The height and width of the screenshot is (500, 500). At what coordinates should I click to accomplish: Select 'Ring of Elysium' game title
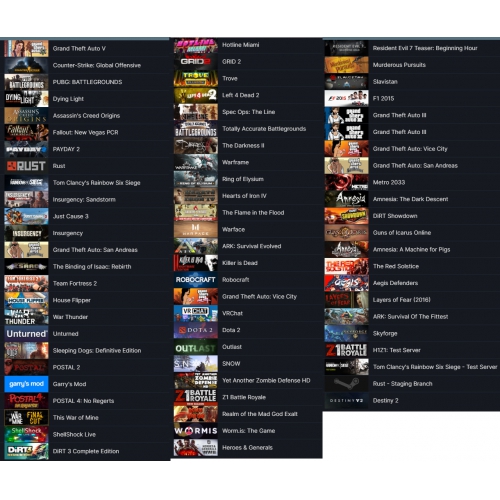coord(243,179)
